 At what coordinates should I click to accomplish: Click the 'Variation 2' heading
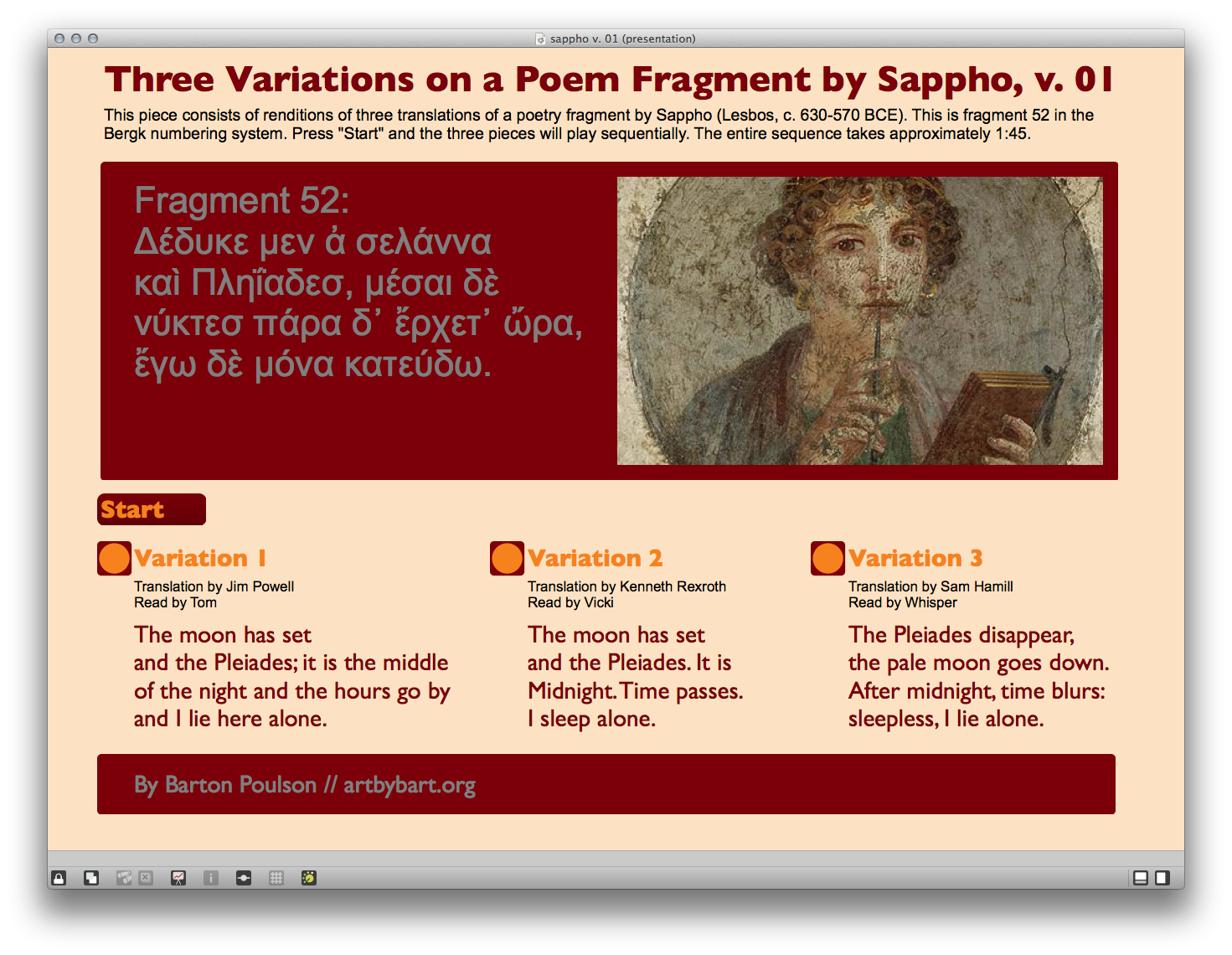pos(595,558)
